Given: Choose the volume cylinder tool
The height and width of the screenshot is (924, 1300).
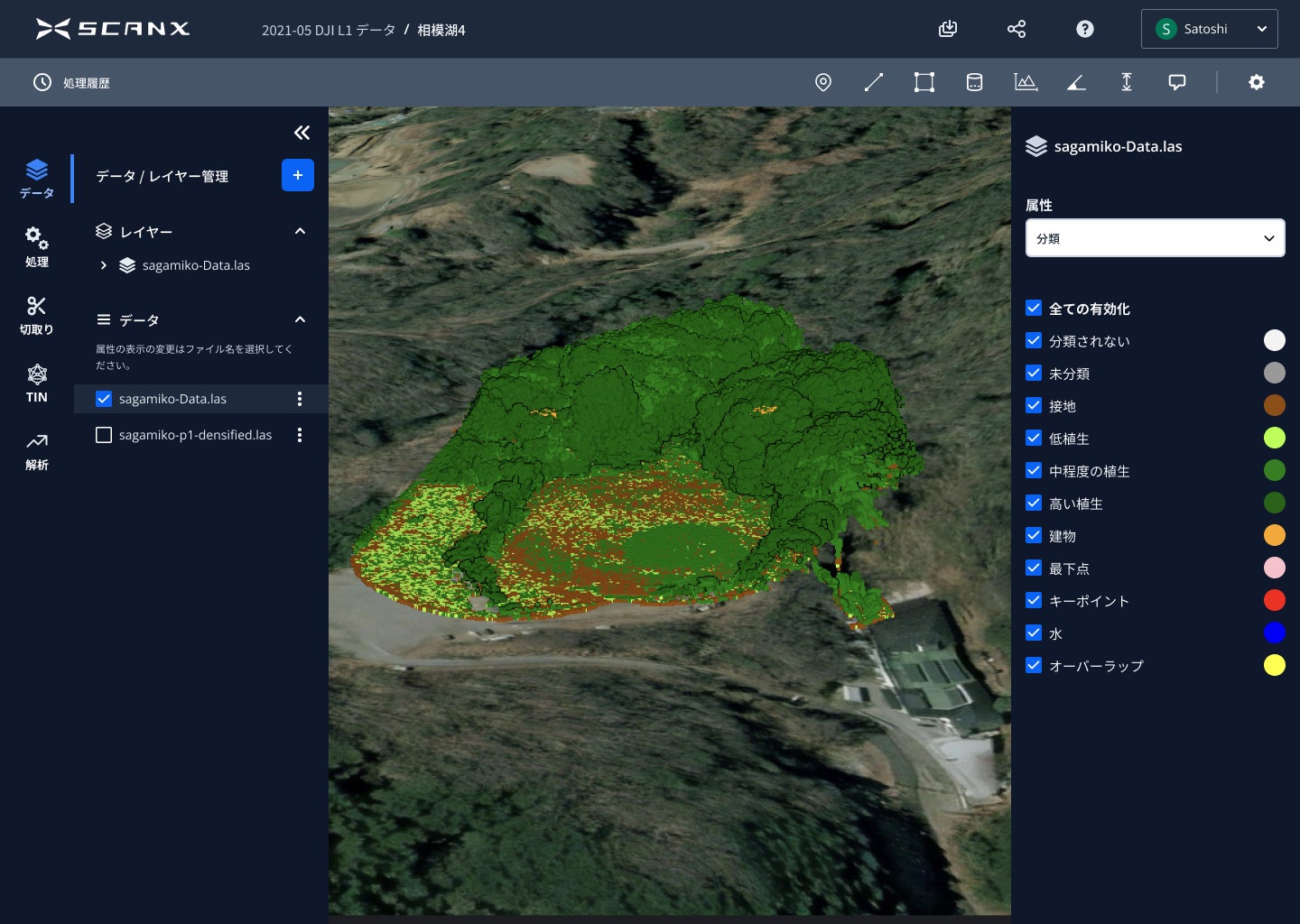Looking at the screenshot, I should click(974, 82).
